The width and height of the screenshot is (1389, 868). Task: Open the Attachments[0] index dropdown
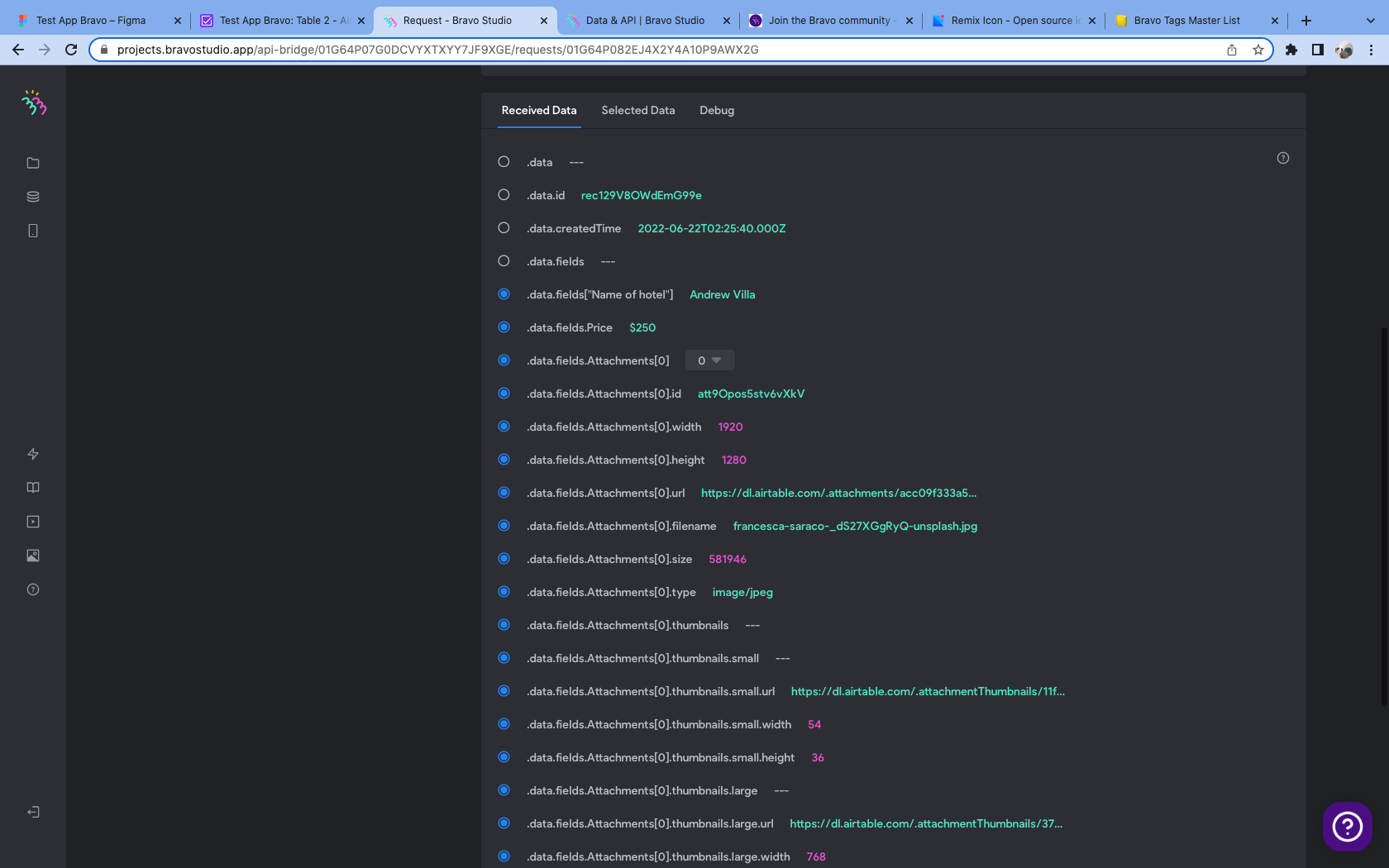coord(709,360)
